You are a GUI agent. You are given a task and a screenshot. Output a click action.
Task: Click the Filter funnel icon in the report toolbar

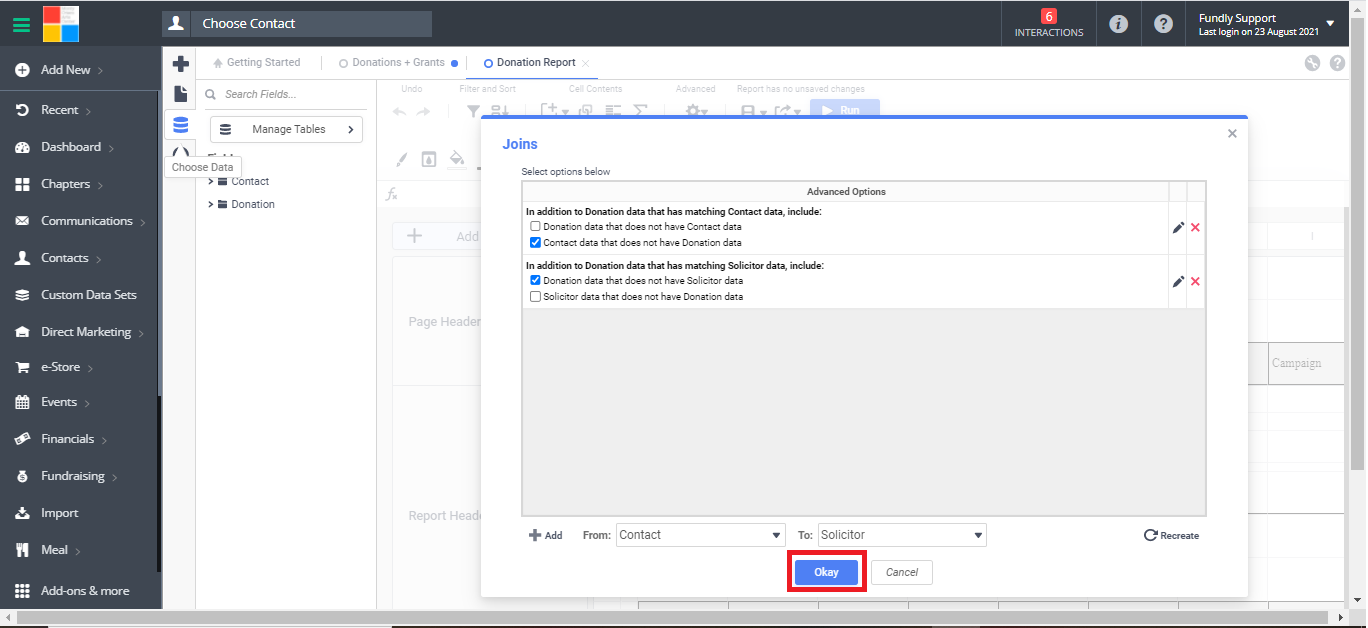tap(474, 111)
